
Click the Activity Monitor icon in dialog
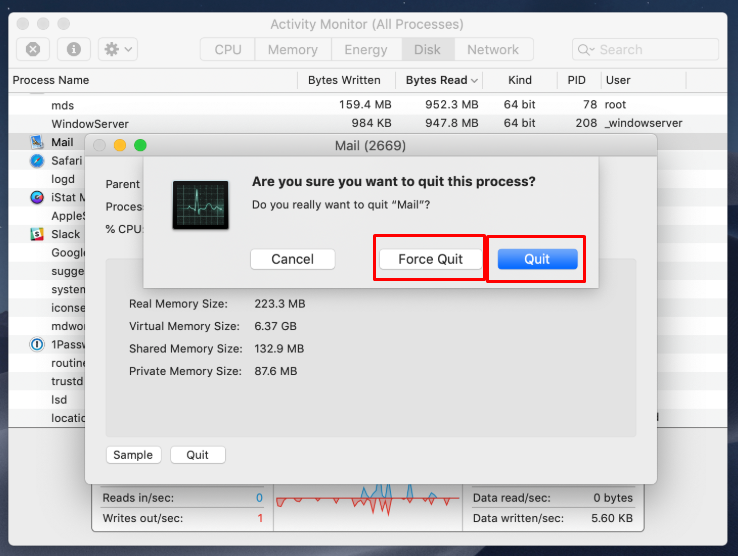click(201, 205)
